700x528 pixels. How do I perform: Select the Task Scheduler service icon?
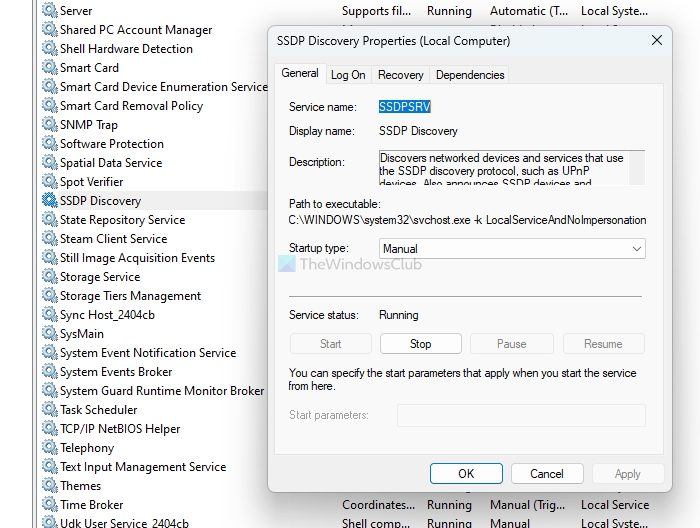49,410
